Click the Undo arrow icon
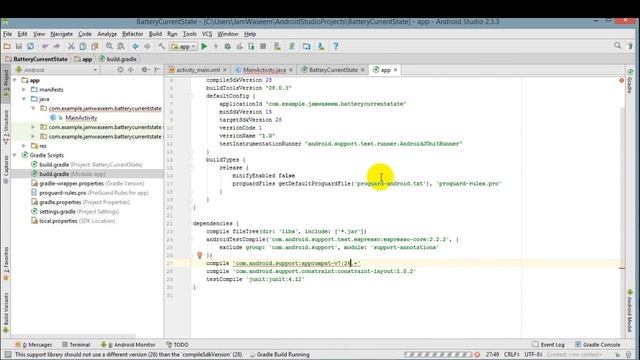Viewport: 640px width, 360px height. coord(45,47)
